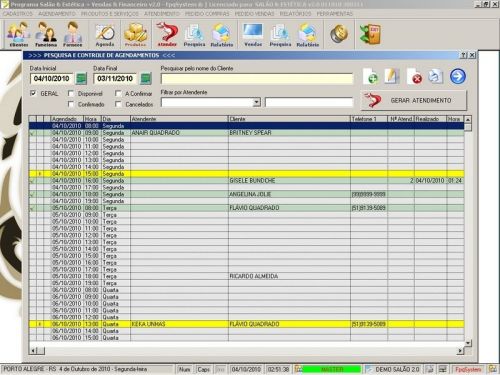Focus the client name search field
Viewport: 500px width, 375px height.
coord(257,79)
